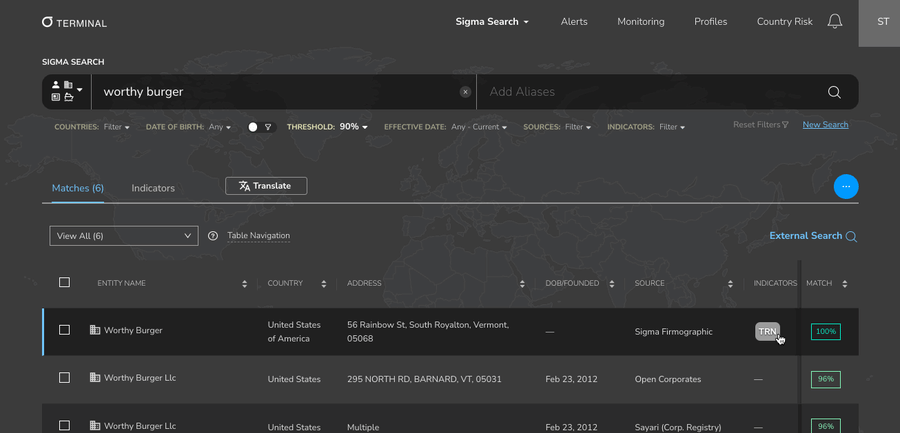Image resolution: width=900 pixels, height=433 pixels.
Task: Open the blue more options ellipsis button
Action: click(x=846, y=186)
